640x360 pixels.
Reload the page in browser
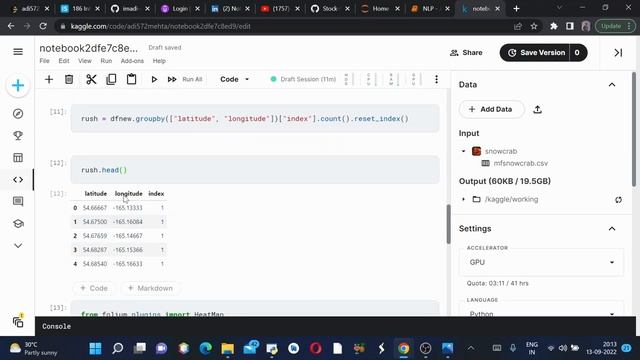[43, 26]
